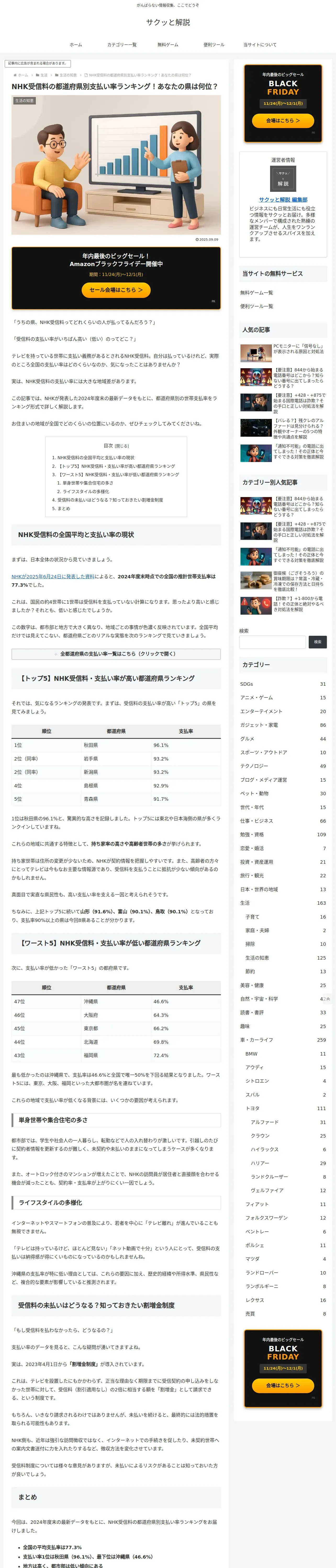Open the アニメ・ゲーム category
The image size is (336, 1568).
283,697
